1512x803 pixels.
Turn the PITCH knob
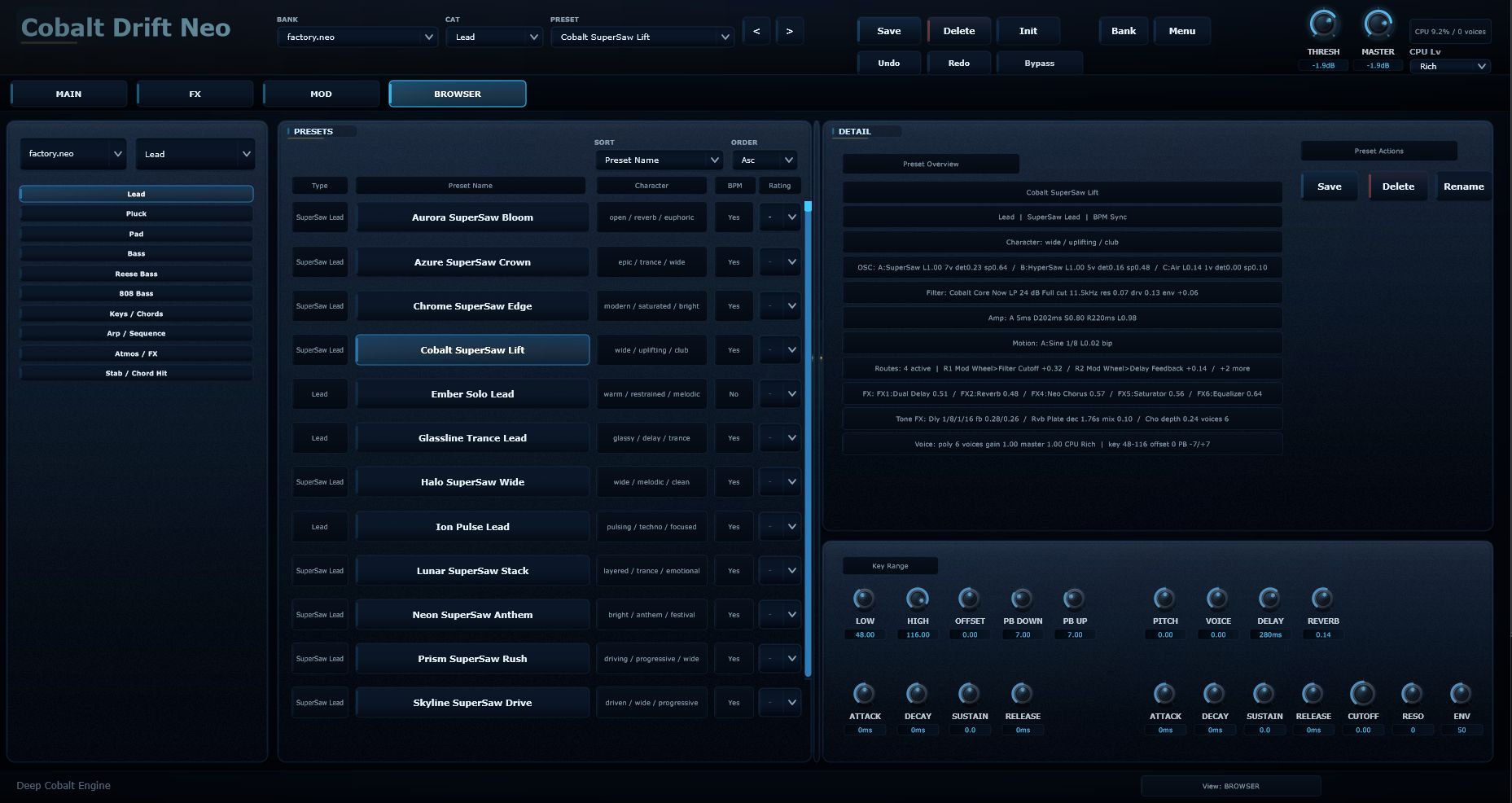pyautogui.click(x=1165, y=599)
